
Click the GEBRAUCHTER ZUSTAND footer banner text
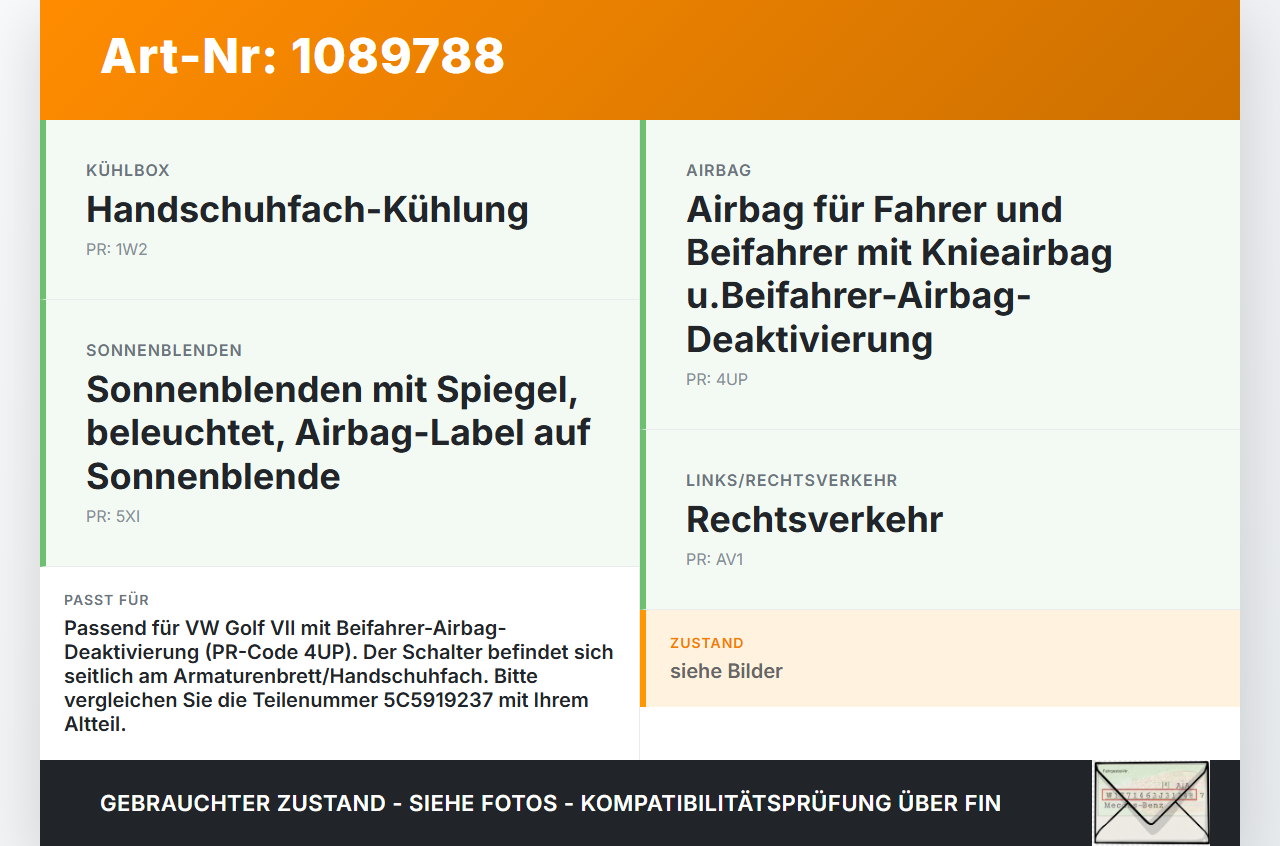click(550, 803)
